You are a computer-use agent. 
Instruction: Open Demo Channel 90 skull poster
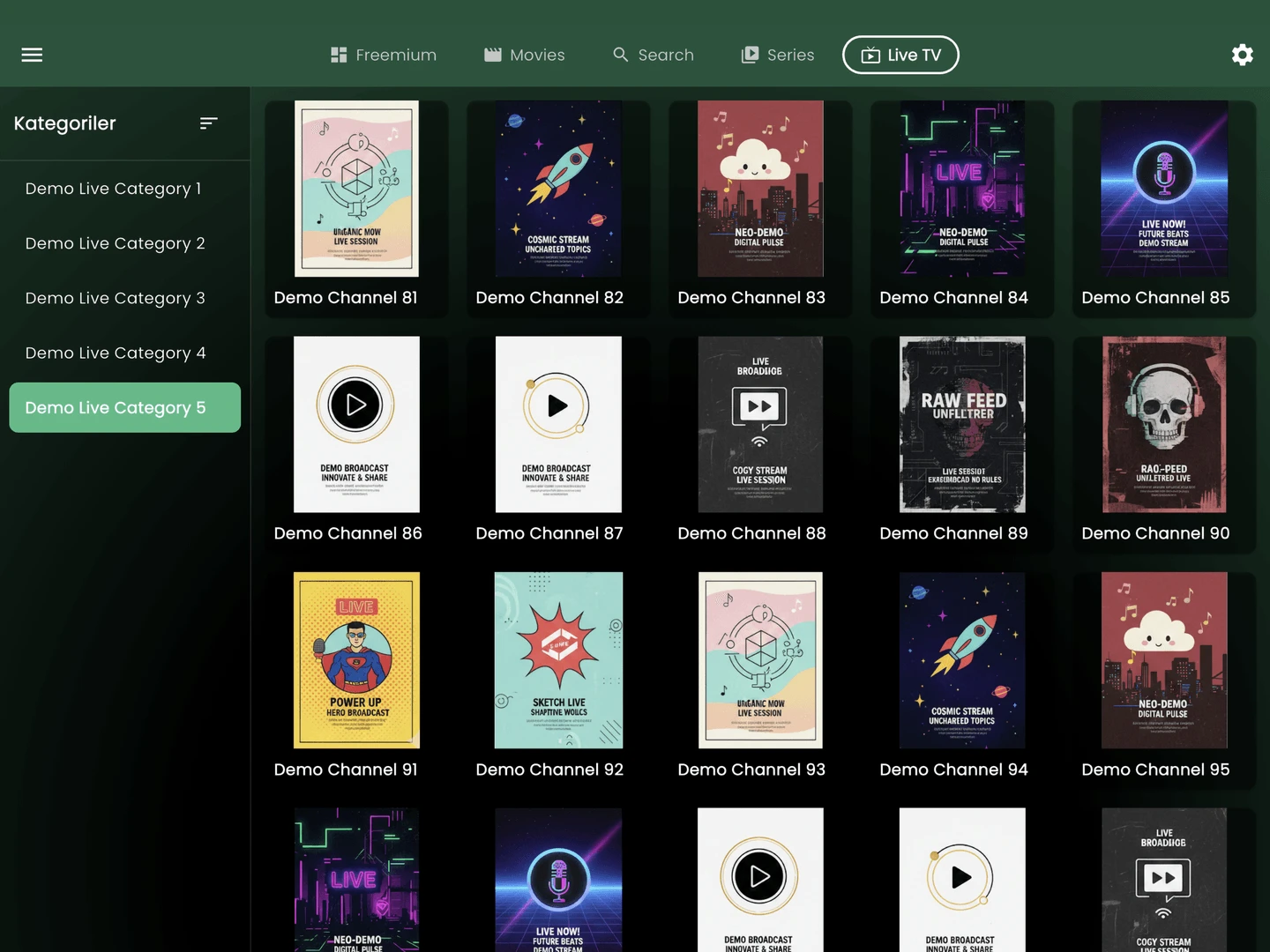pos(1164,424)
